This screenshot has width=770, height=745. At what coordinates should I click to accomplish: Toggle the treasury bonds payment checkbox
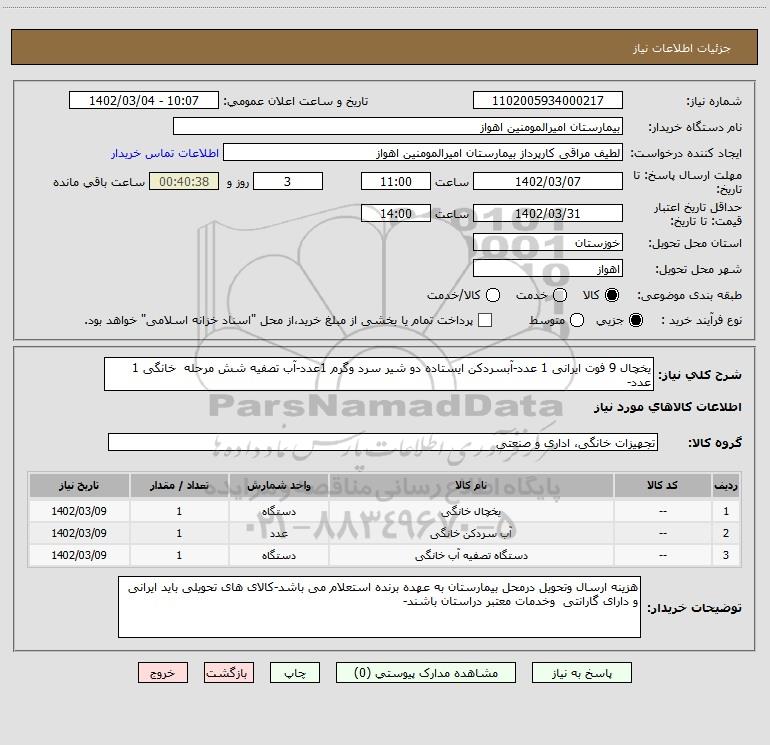[486, 320]
